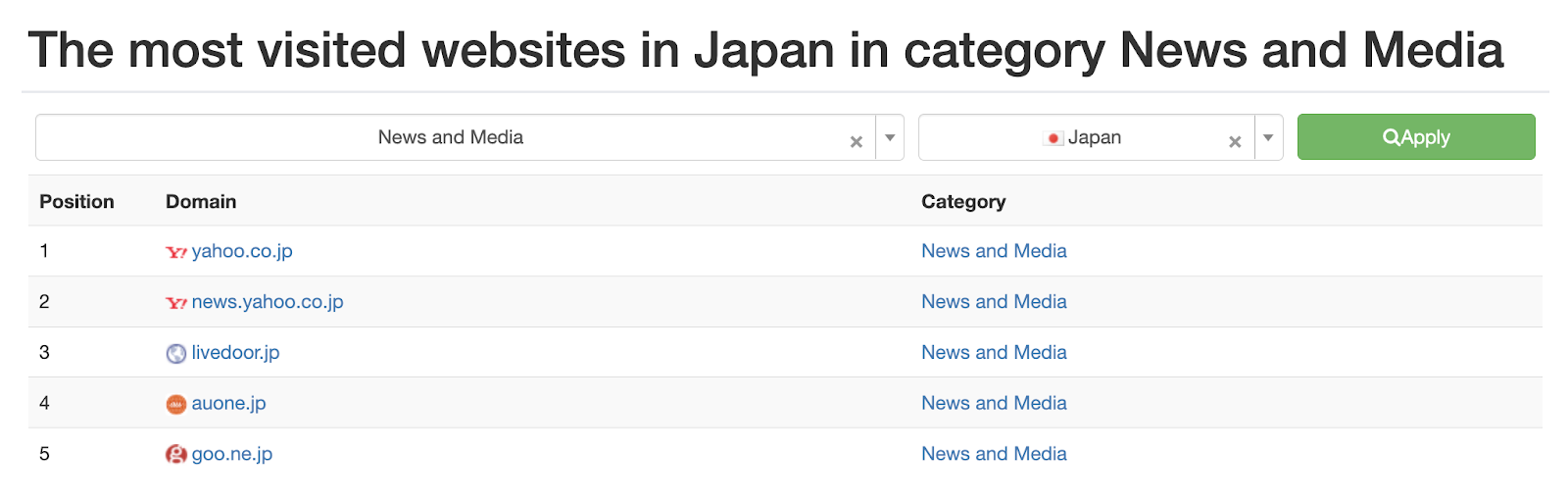
Task: Clear the News and Media category selection
Action: tap(856, 141)
